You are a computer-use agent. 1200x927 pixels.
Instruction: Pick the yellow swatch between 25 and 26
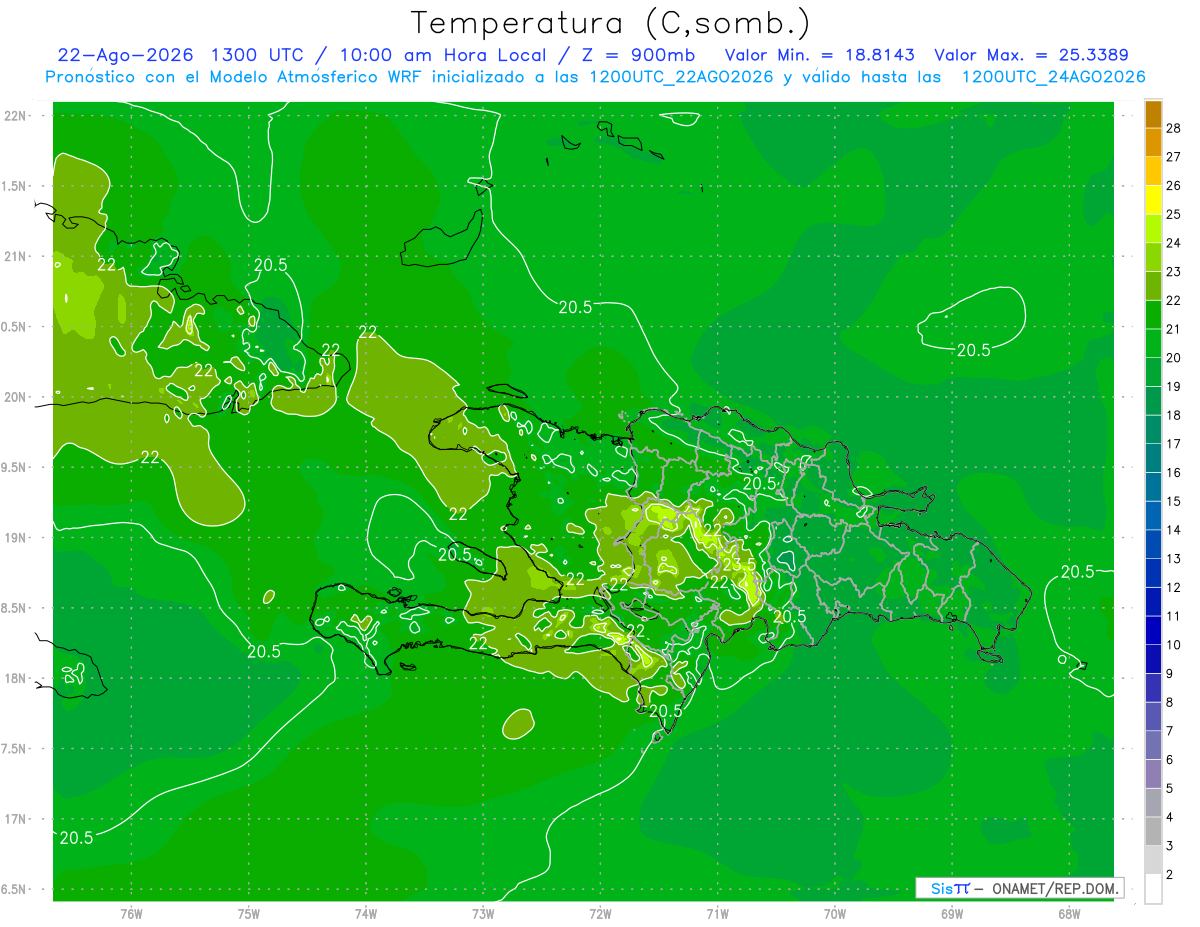(1154, 199)
